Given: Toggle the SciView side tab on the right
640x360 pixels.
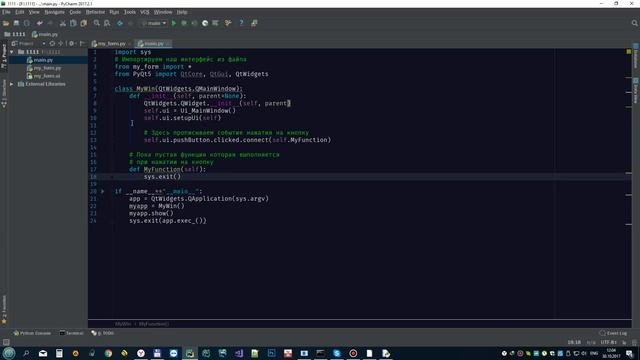Looking at the screenshot, I should coord(636,91).
